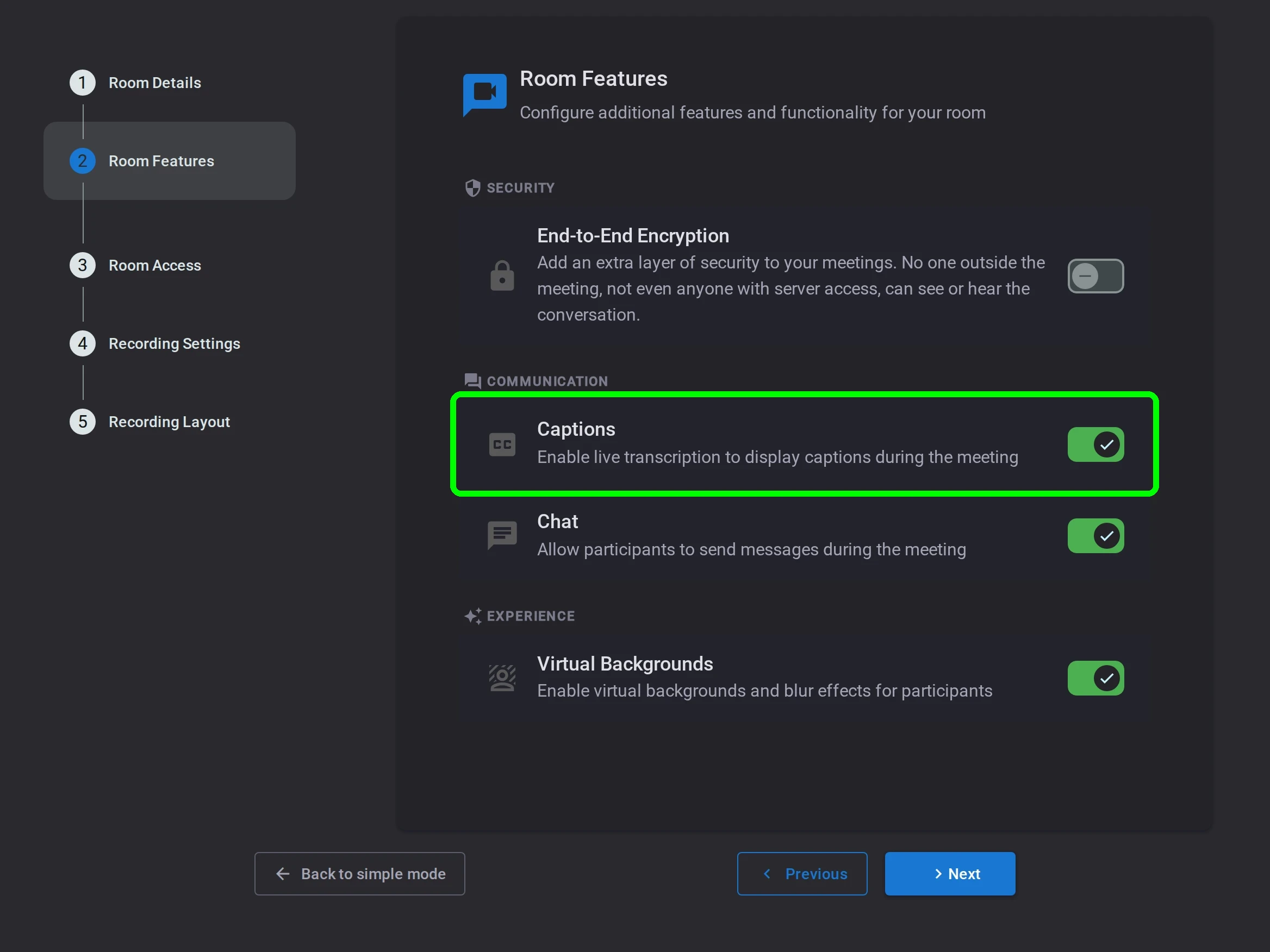The height and width of the screenshot is (952, 1270).
Task: Click the Communication chat bubbles icon
Action: click(x=472, y=381)
